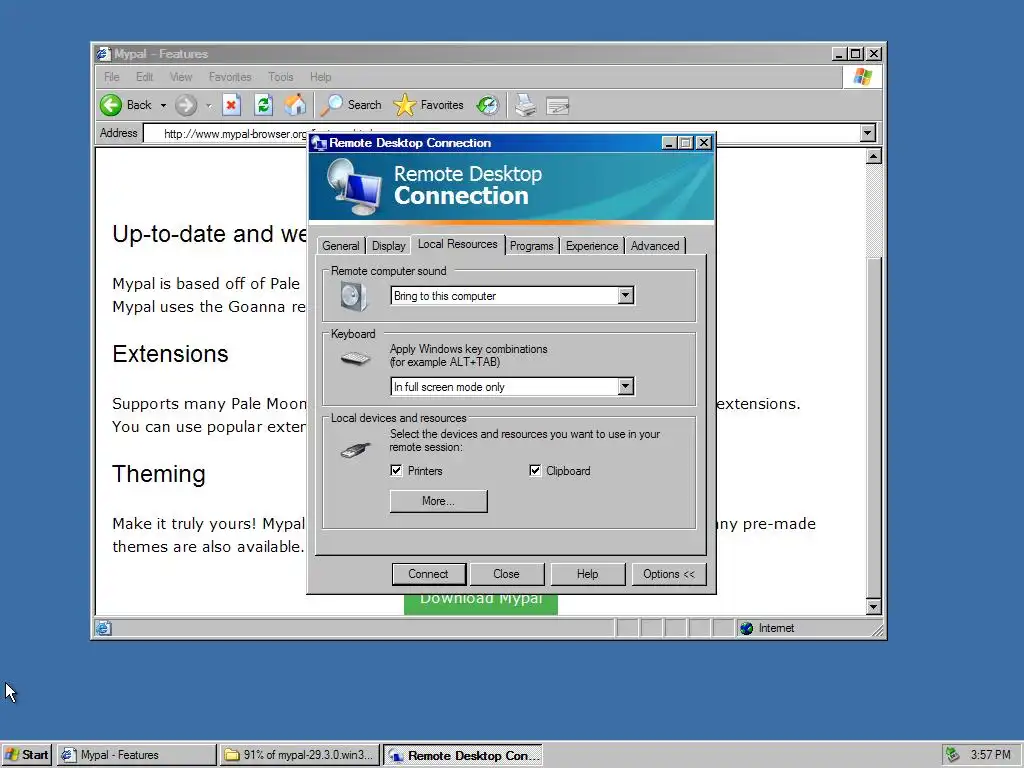Click the Stop icon with the red X
This screenshot has width=1024, height=768.
(x=231, y=105)
